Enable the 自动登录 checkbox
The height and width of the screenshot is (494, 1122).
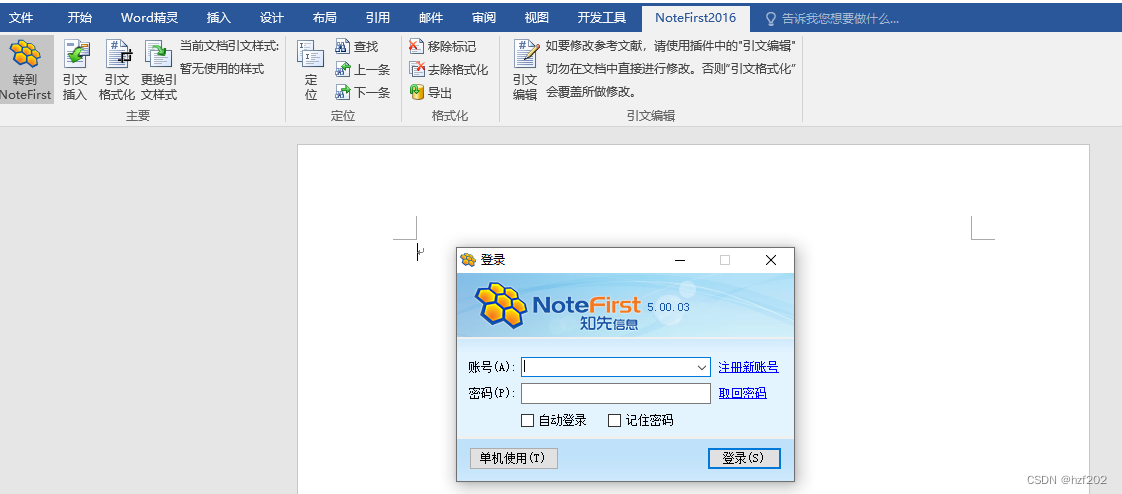coord(527,421)
